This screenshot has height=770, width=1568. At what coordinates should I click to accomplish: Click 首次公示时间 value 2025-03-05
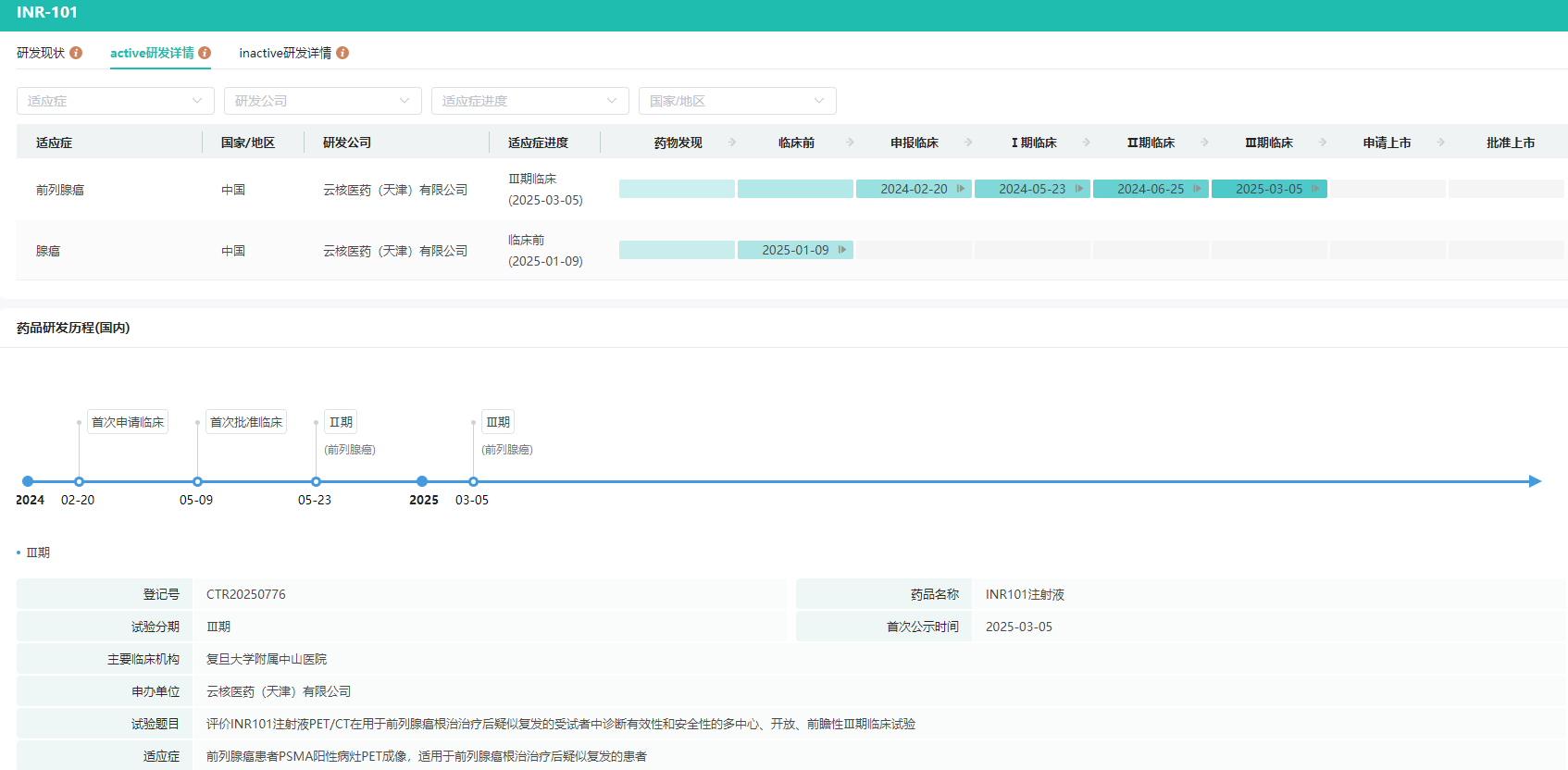tap(1019, 627)
